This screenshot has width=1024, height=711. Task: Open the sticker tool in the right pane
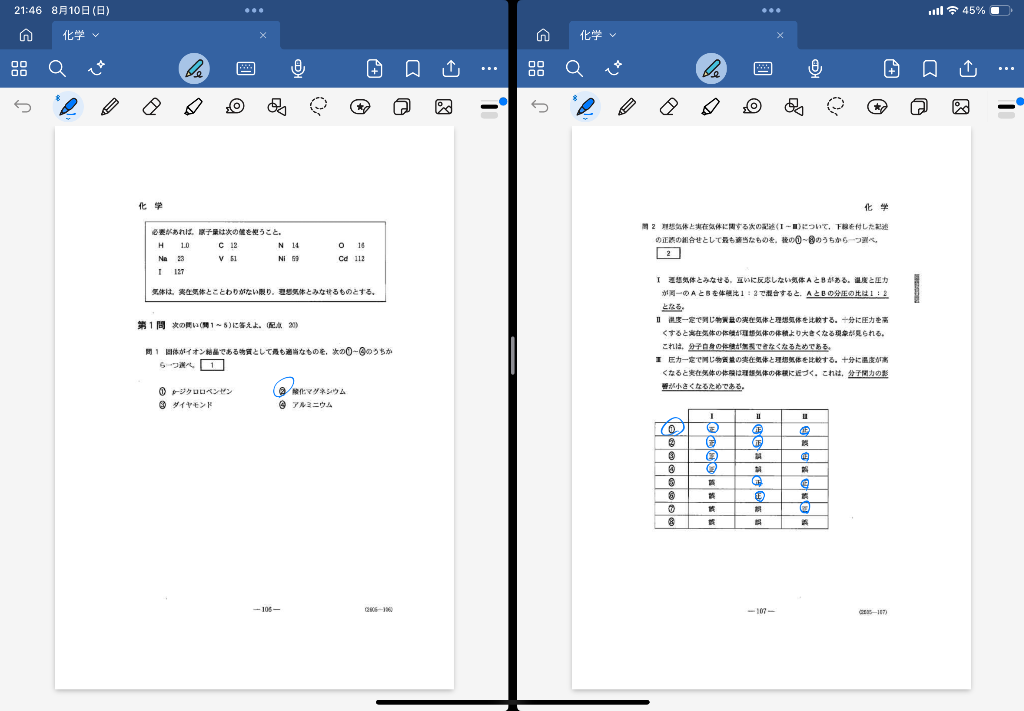(x=877, y=107)
